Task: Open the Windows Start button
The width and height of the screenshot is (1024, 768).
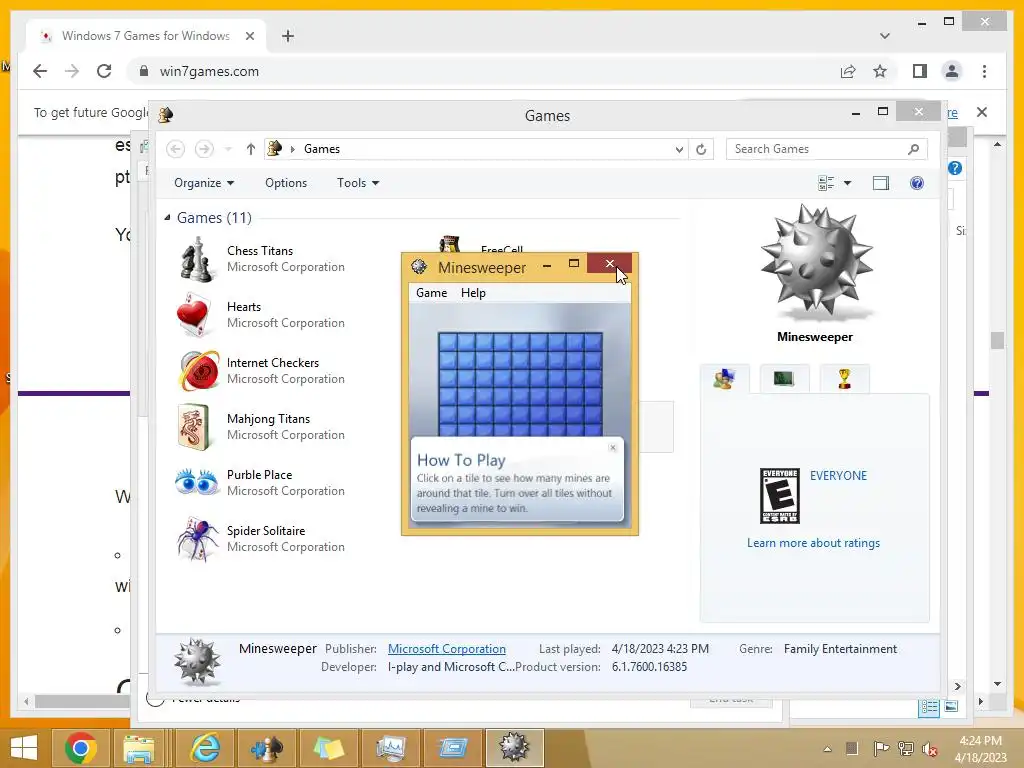Action: pyautogui.click(x=24, y=748)
